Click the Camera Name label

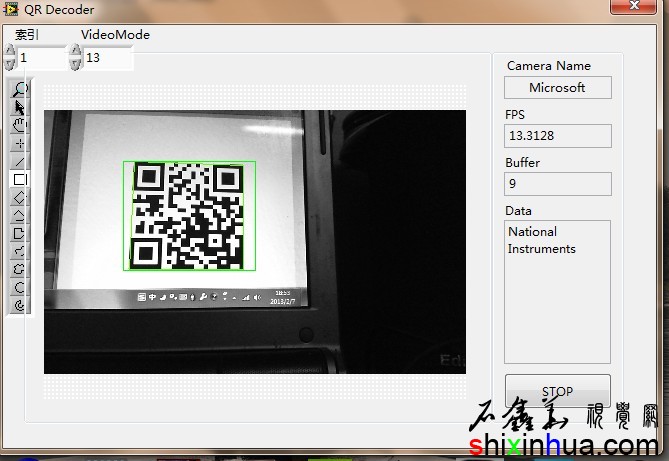(549, 66)
